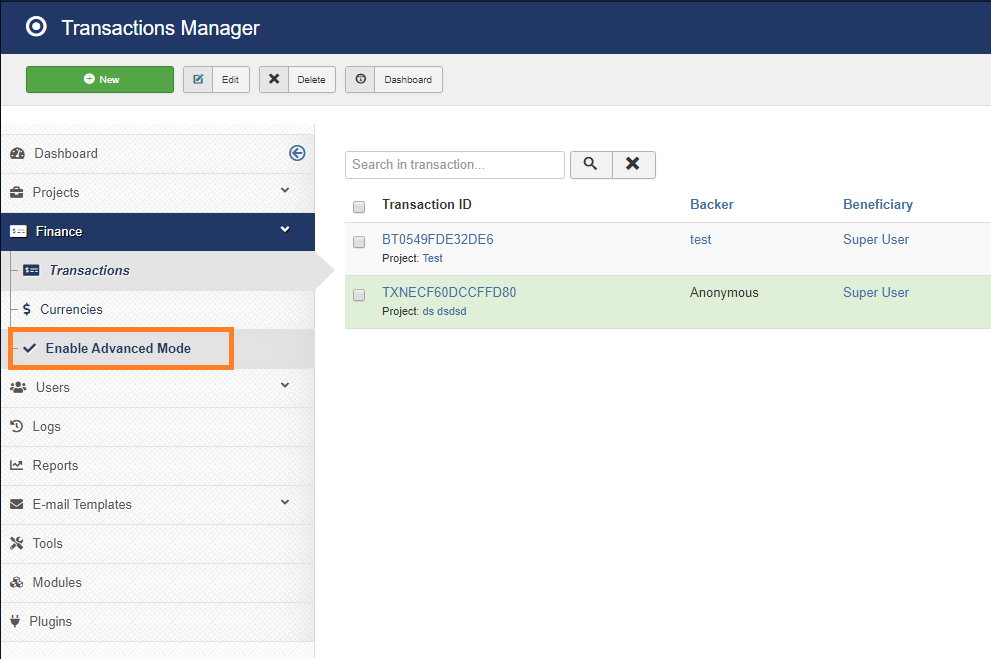Check the TXNECF60DCCFFD80 row checkbox
Viewport: 991px width, 659px height.
[359, 295]
